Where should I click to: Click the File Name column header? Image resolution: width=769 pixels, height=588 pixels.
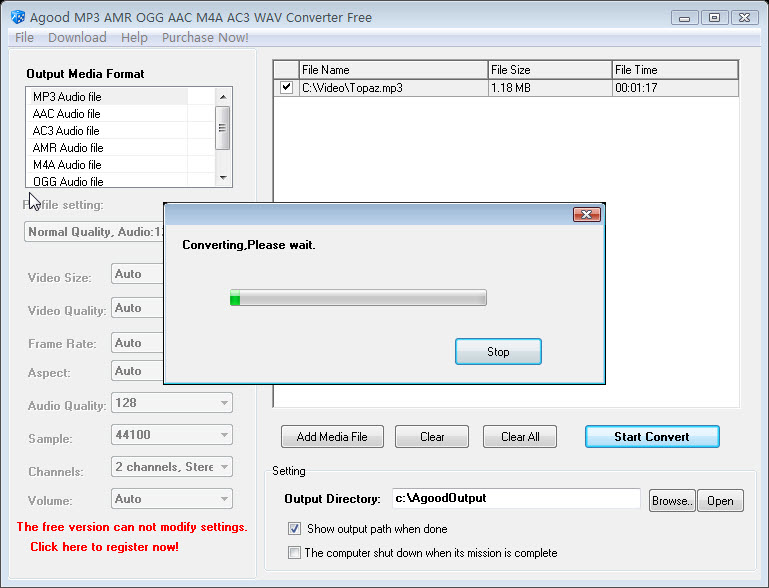393,70
